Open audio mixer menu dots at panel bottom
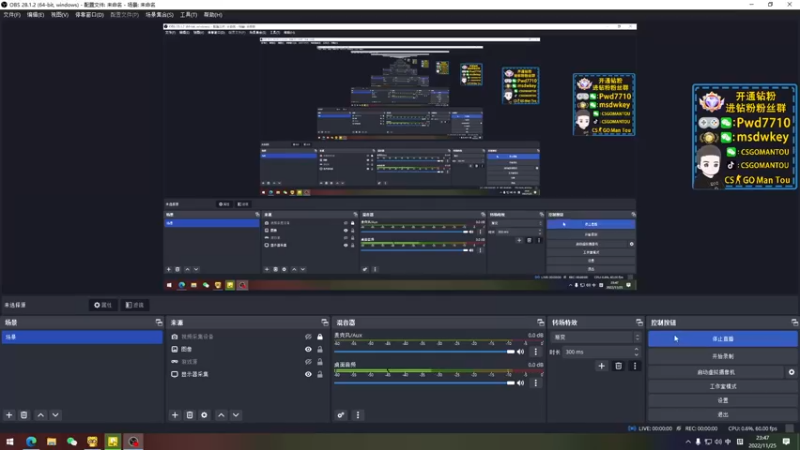 [x=358, y=415]
